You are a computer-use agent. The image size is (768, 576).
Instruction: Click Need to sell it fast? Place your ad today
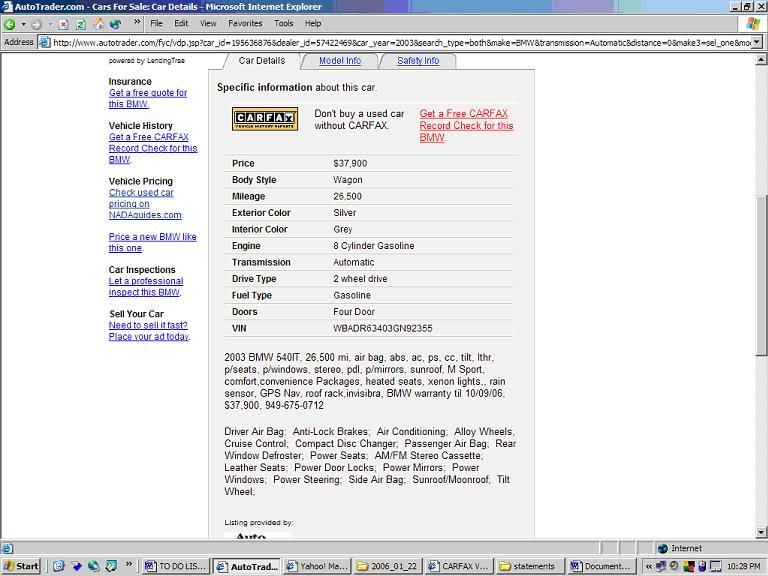[149, 331]
